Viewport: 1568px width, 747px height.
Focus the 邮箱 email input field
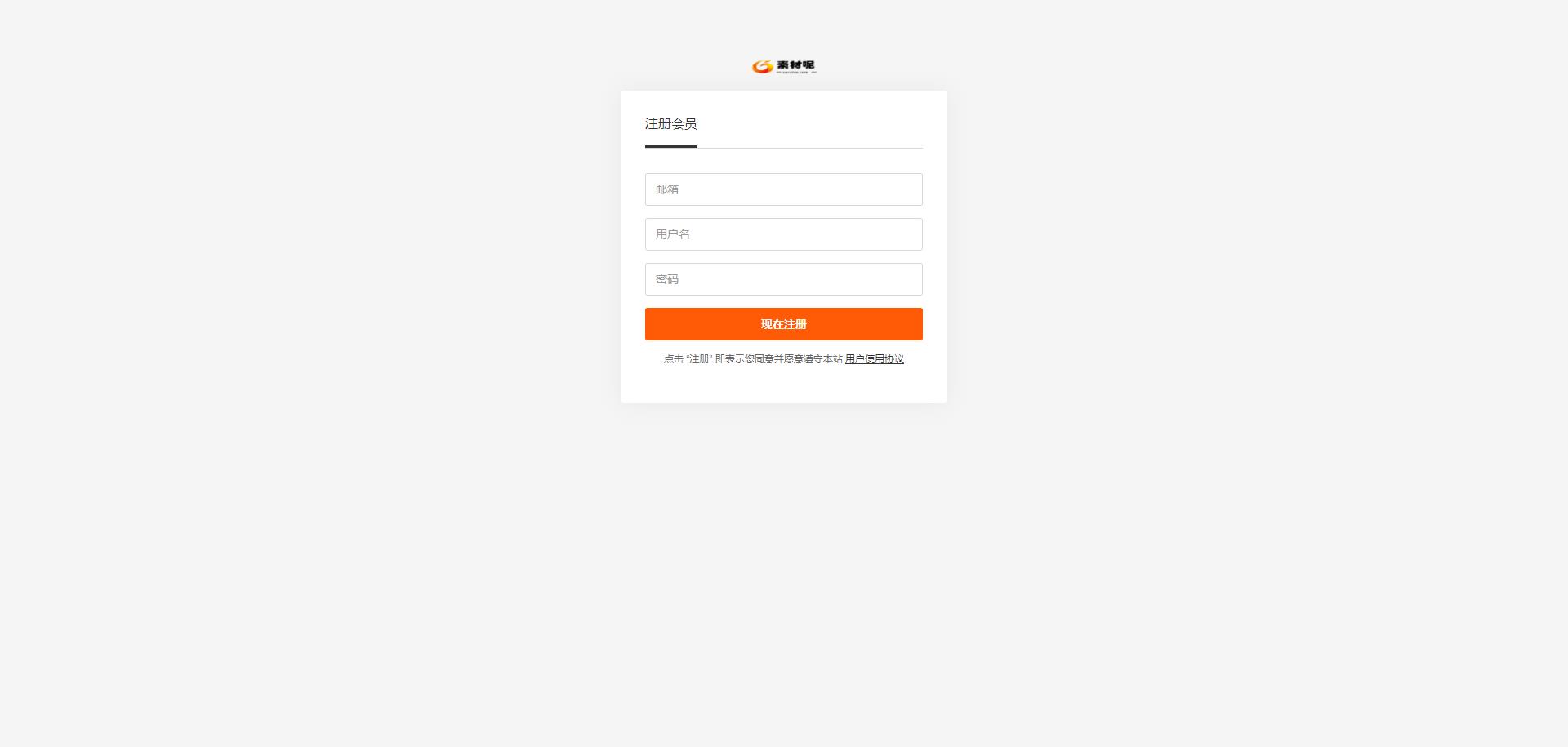[x=784, y=189]
